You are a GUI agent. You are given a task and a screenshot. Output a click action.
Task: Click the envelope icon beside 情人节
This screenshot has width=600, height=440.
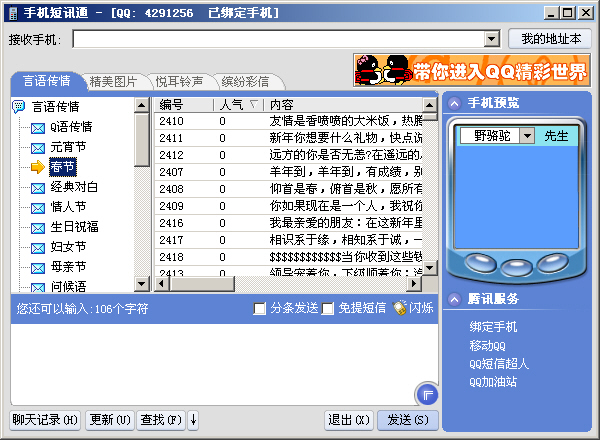tap(38, 208)
